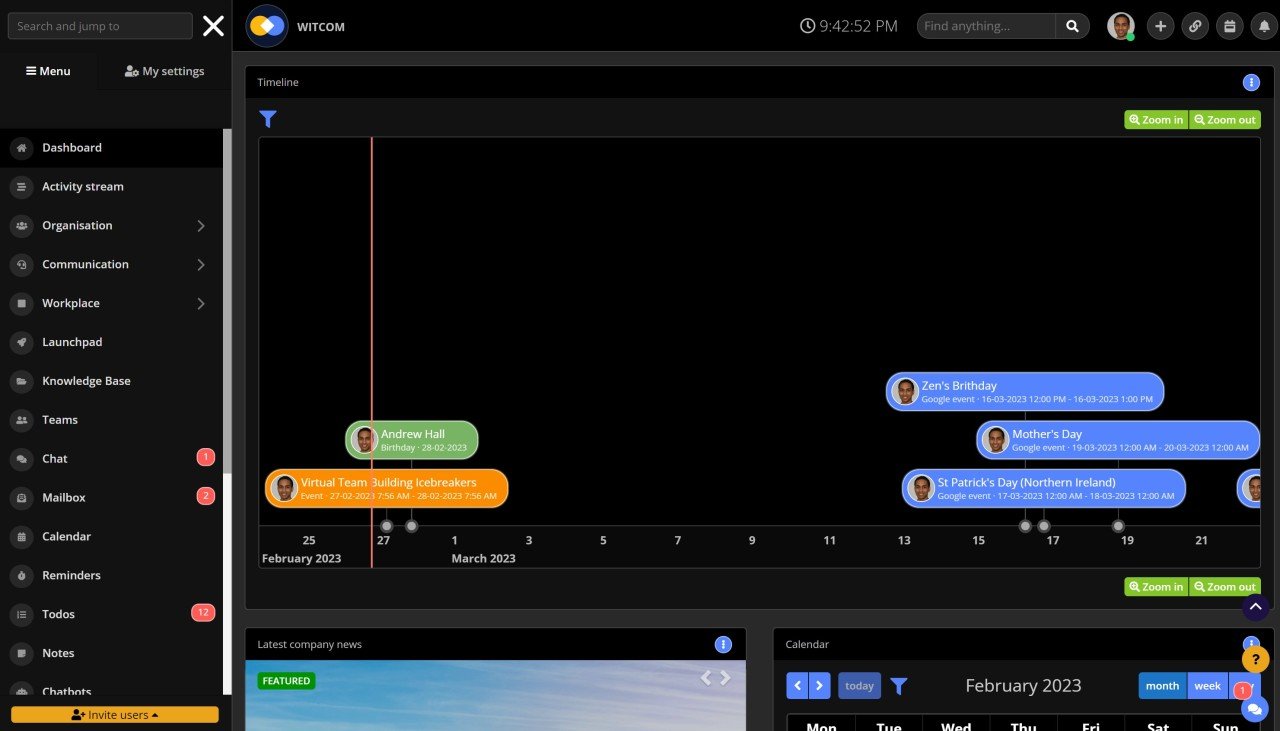Click the top Zoom in button

pos(1156,120)
